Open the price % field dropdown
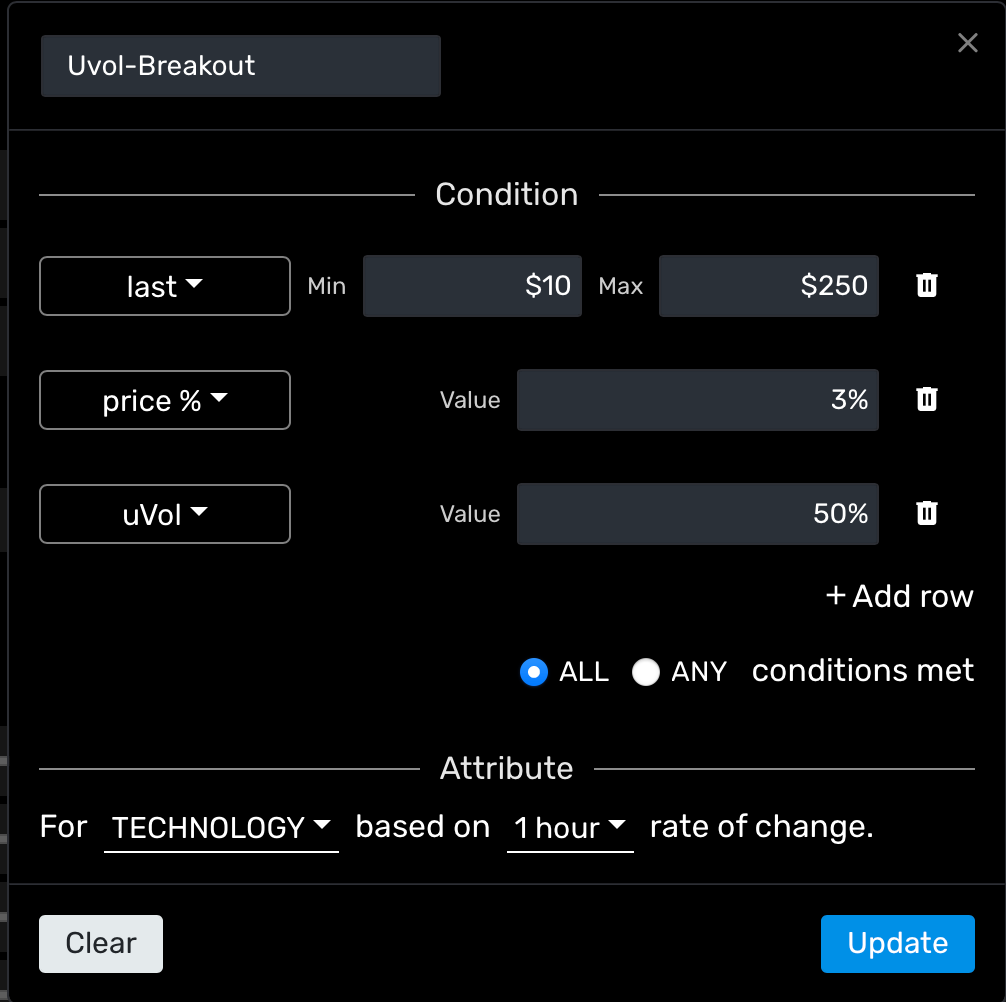This screenshot has height=1002, width=1006. point(165,401)
